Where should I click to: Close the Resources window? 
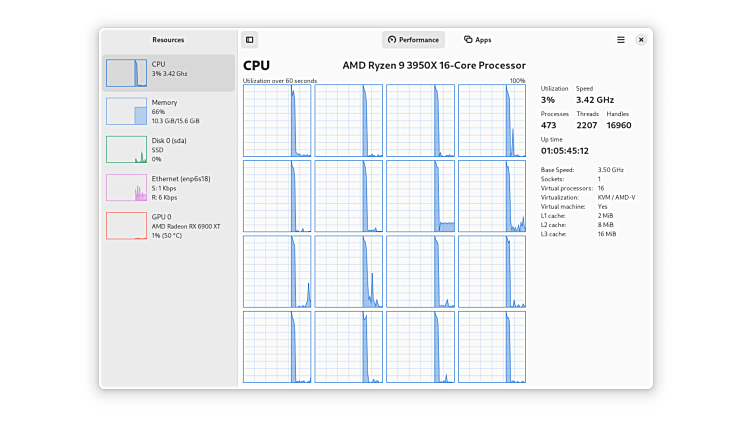[641, 40]
